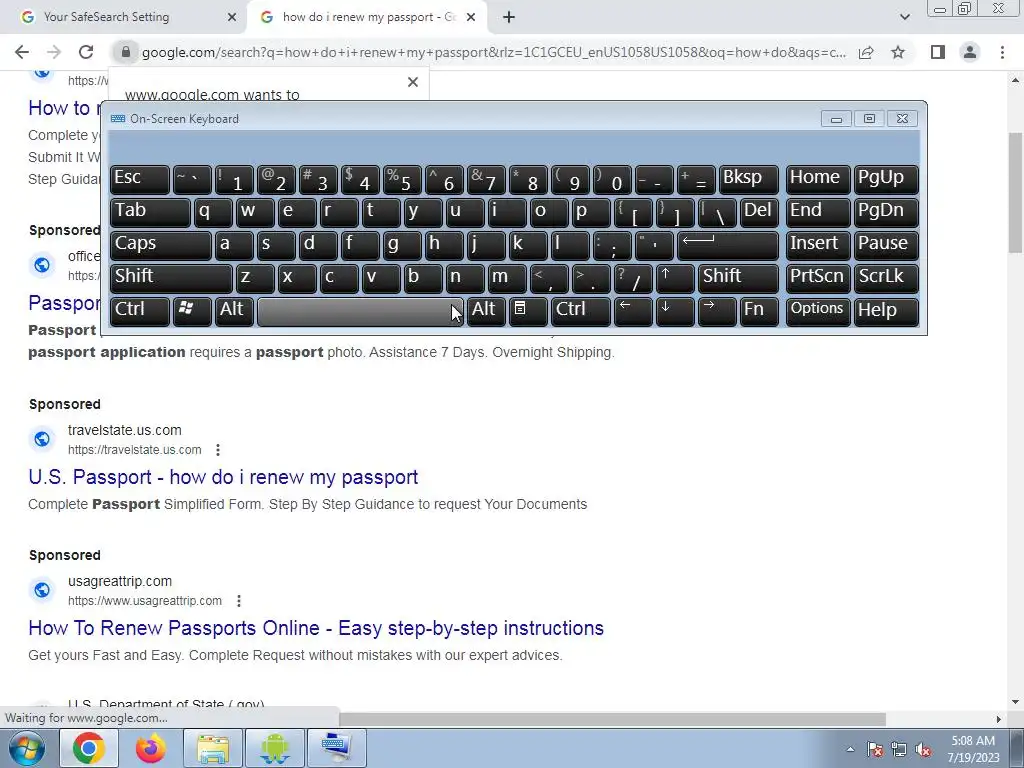This screenshot has height=768, width=1024.
Task: Expand the tab search dropdown
Action: tap(904, 18)
